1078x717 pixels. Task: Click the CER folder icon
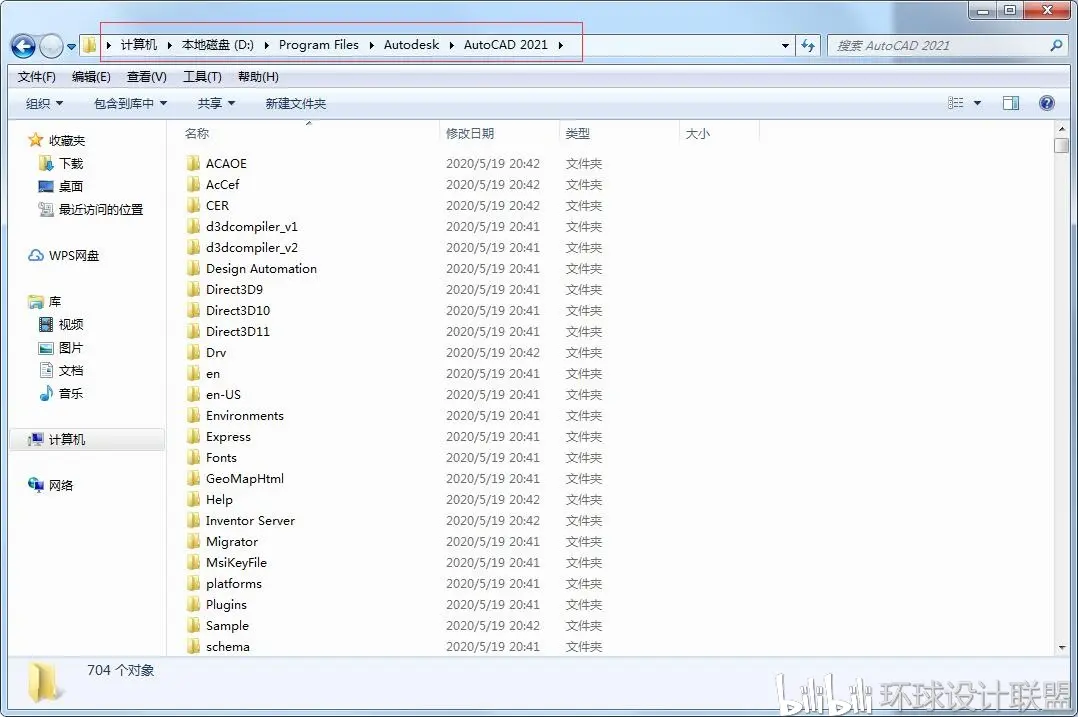tap(193, 206)
